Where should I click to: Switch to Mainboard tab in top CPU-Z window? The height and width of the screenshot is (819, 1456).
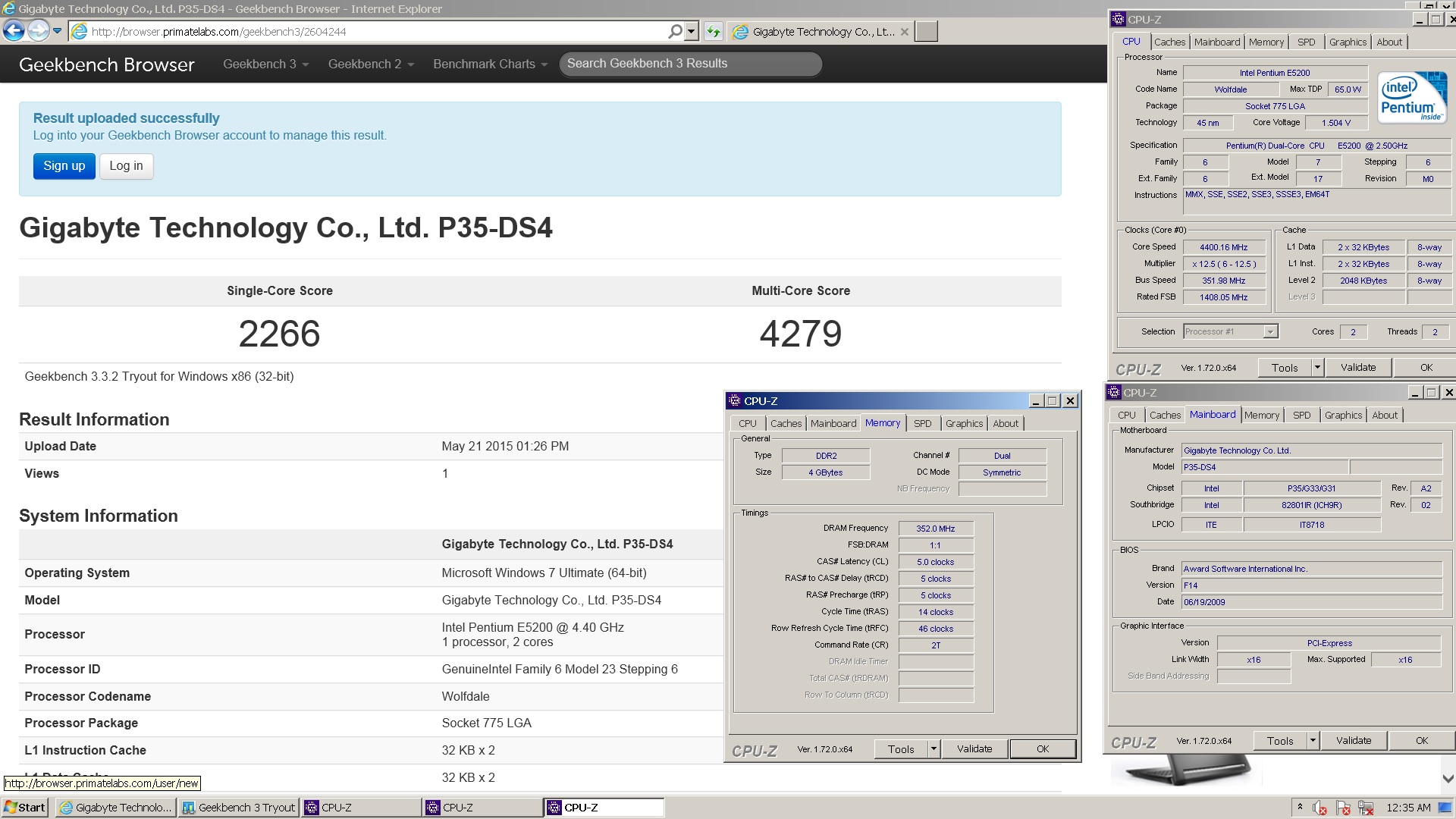(1217, 42)
